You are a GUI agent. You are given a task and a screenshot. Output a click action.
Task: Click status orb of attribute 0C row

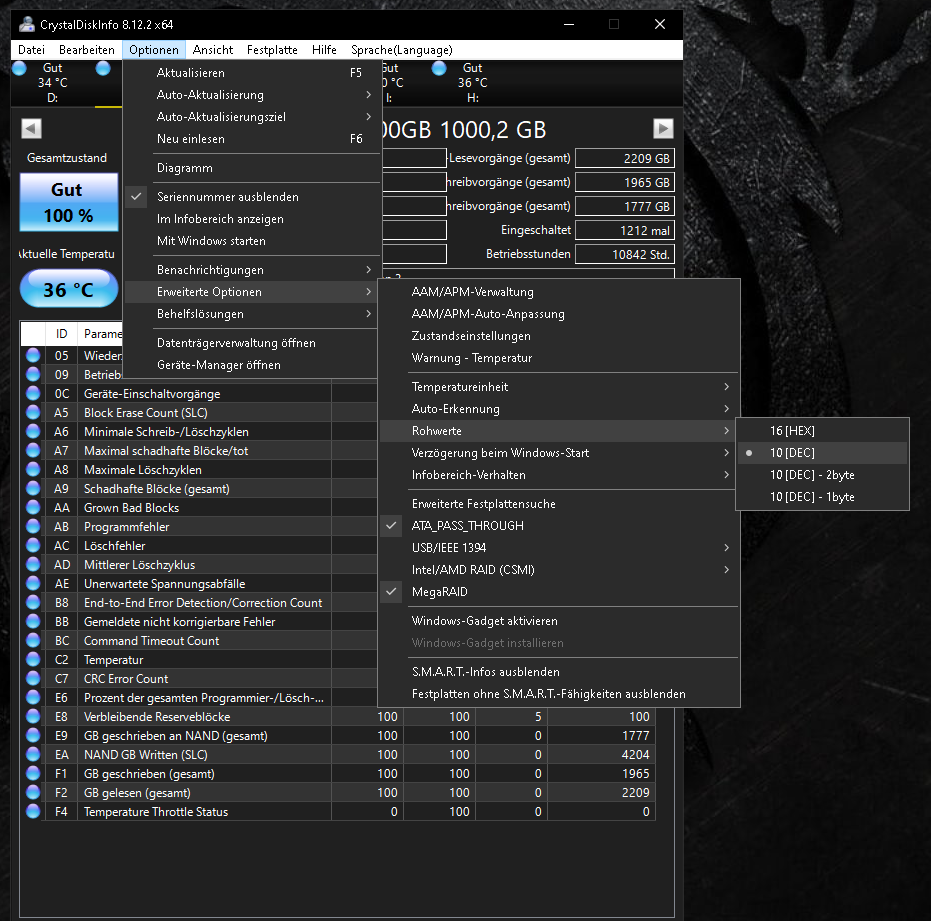click(x=33, y=393)
